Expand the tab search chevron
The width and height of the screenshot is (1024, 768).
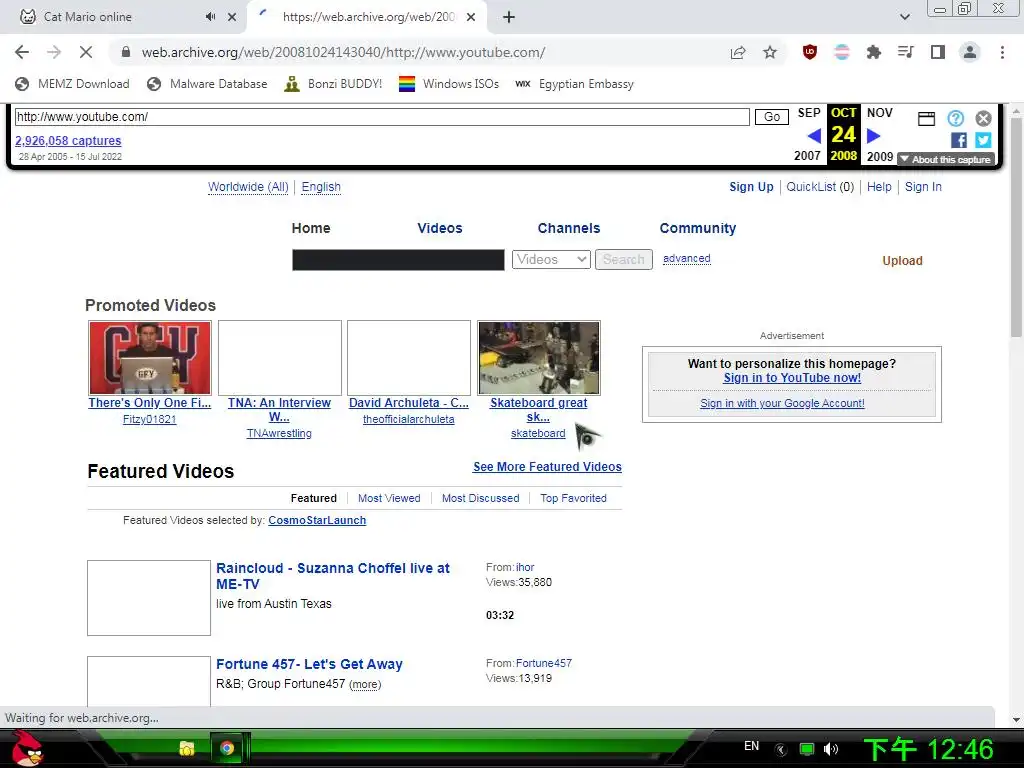[904, 17]
